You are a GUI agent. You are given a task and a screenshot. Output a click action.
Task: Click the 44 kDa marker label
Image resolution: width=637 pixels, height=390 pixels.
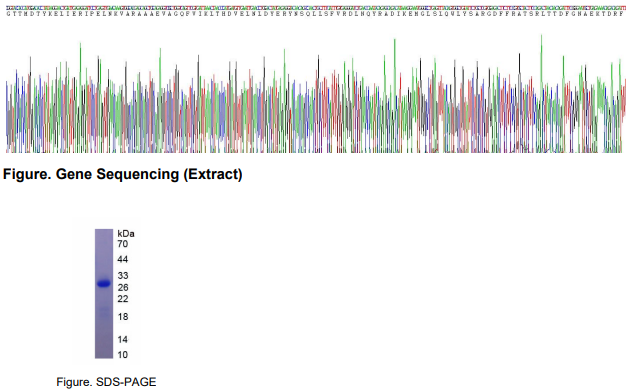(x=123, y=259)
